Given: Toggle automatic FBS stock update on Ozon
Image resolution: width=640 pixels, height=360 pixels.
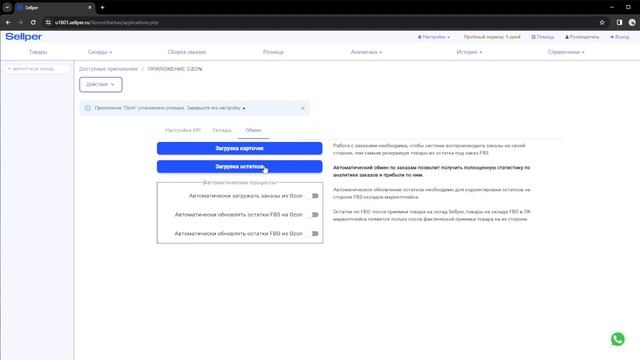Looking at the screenshot, I should tap(314, 215).
